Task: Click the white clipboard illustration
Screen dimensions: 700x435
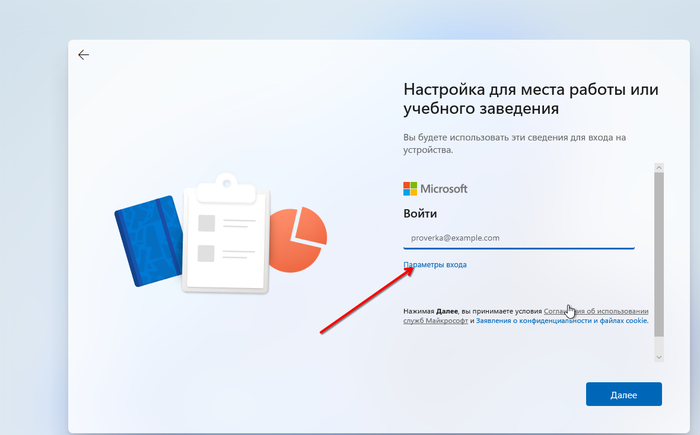Action: [228, 240]
